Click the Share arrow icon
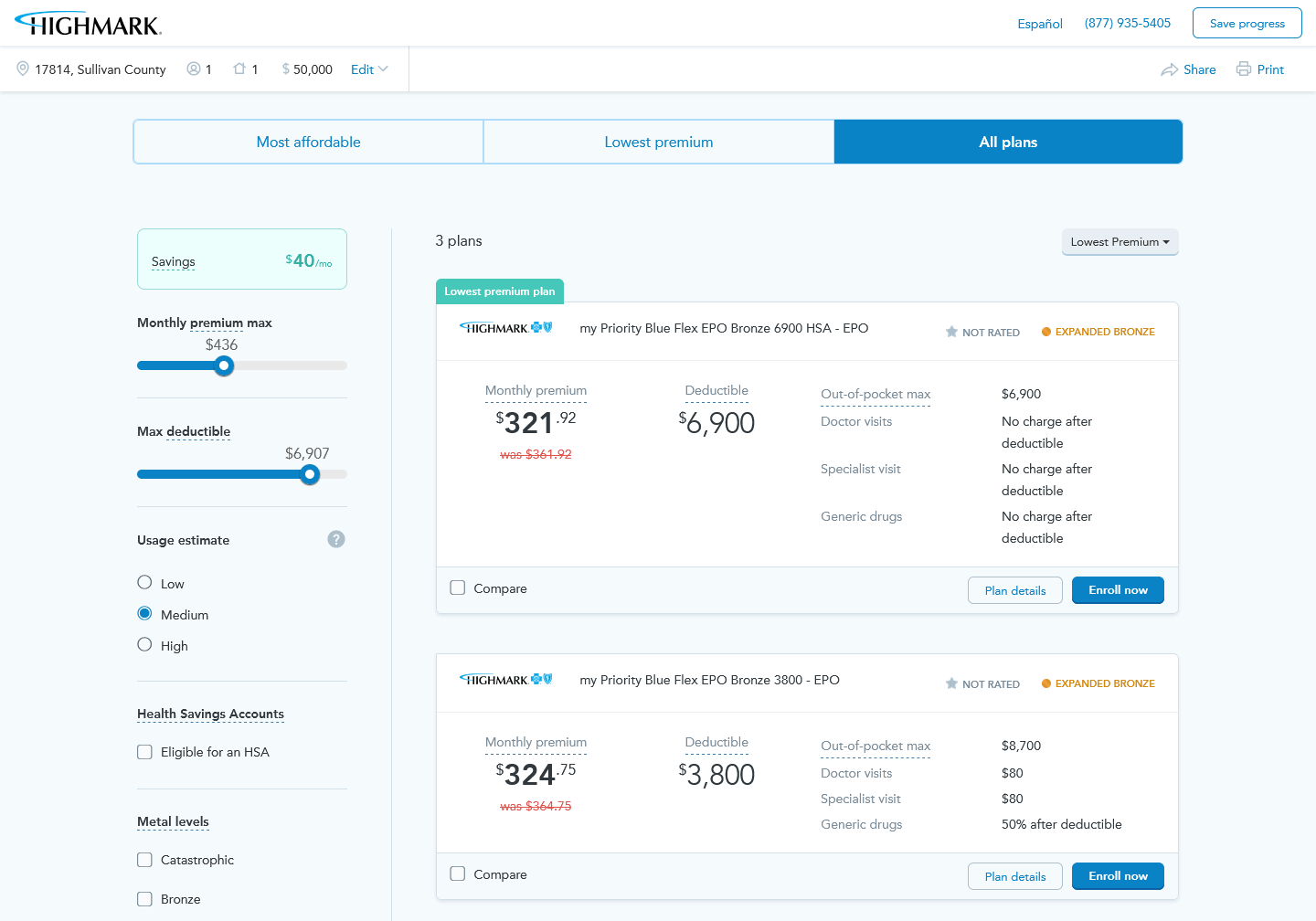The image size is (1316, 921). pos(1169,69)
